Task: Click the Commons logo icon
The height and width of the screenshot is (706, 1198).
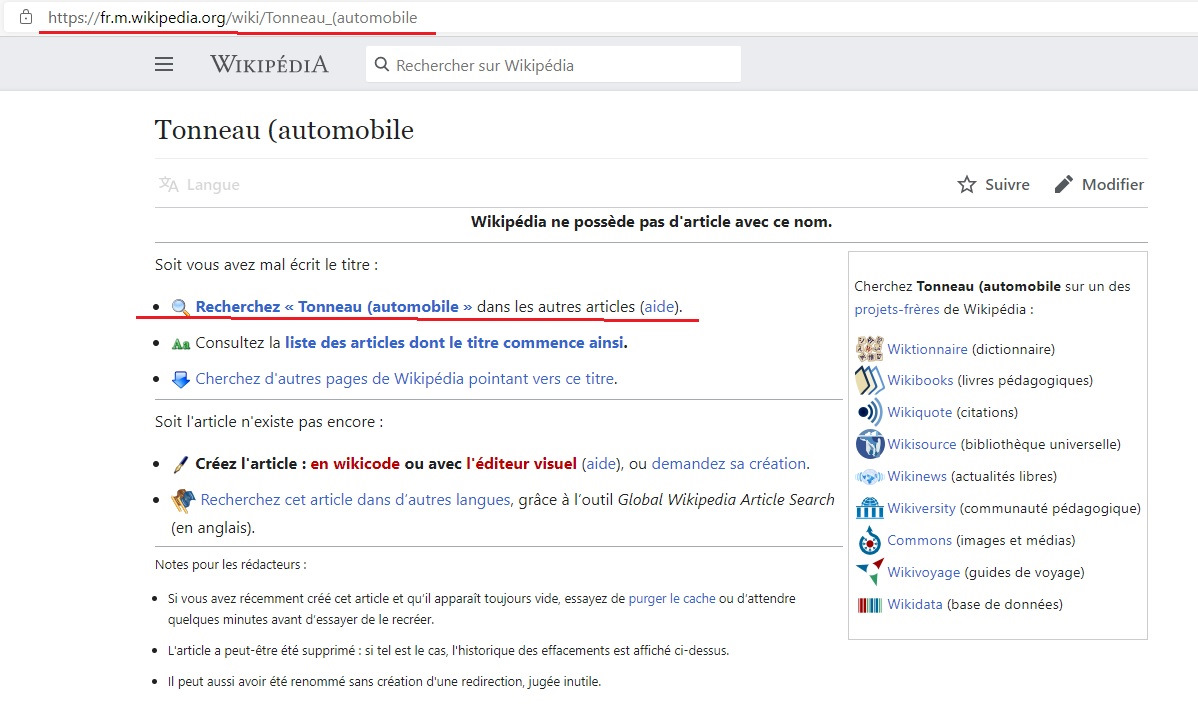Action: [869, 541]
